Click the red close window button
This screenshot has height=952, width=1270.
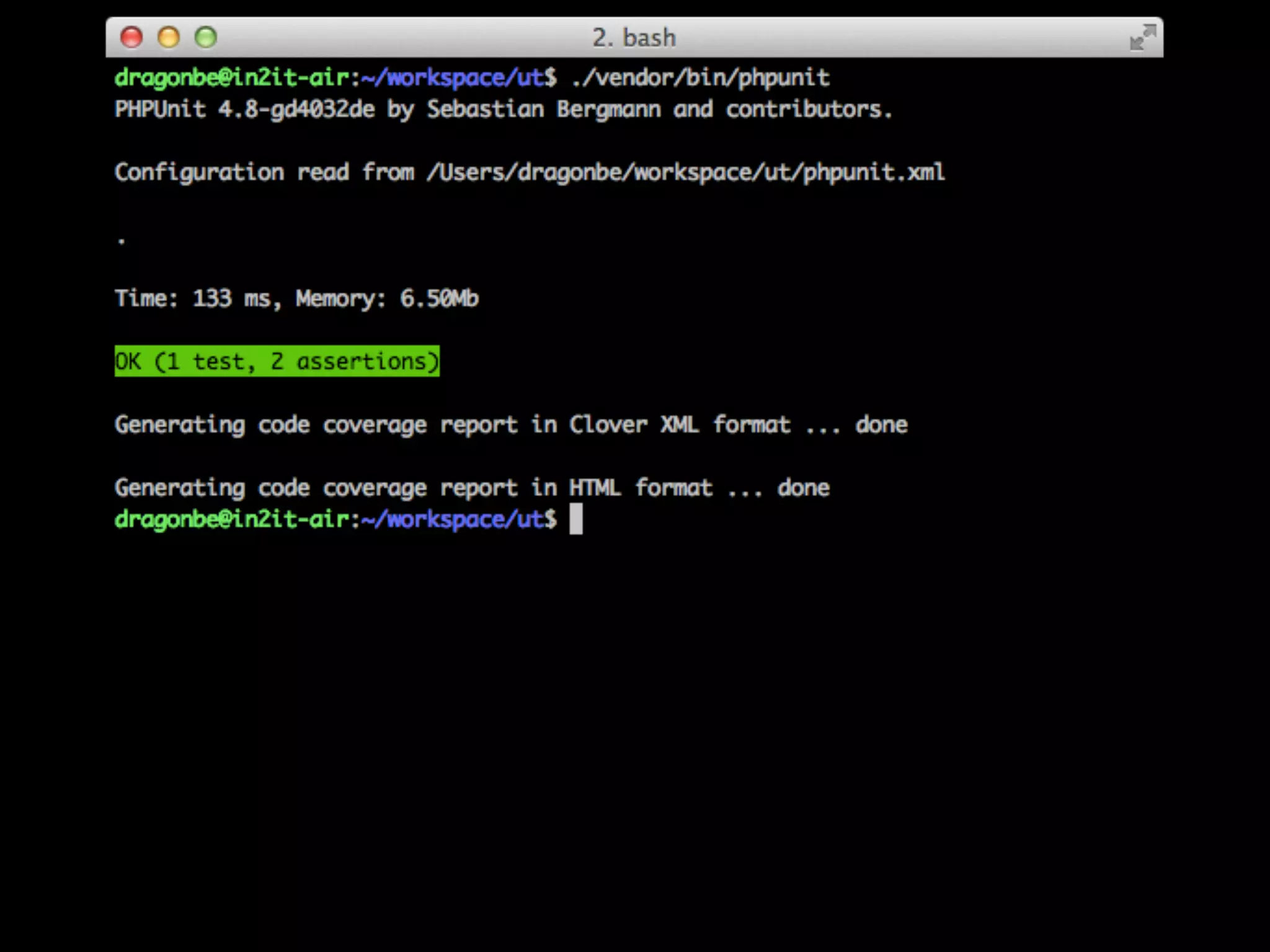[x=131, y=37]
